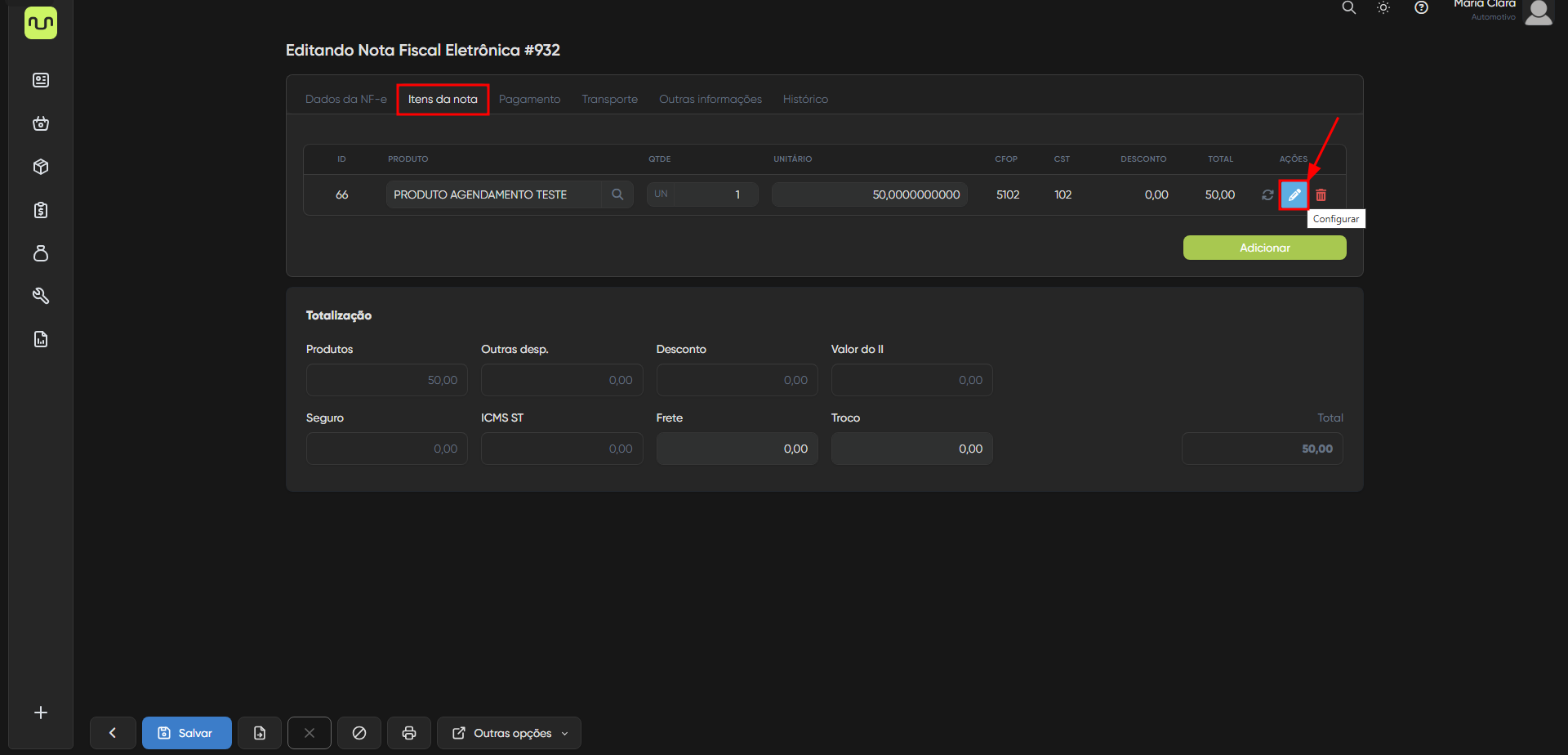Click the printer icon in the bottom toolbar

click(409, 733)
